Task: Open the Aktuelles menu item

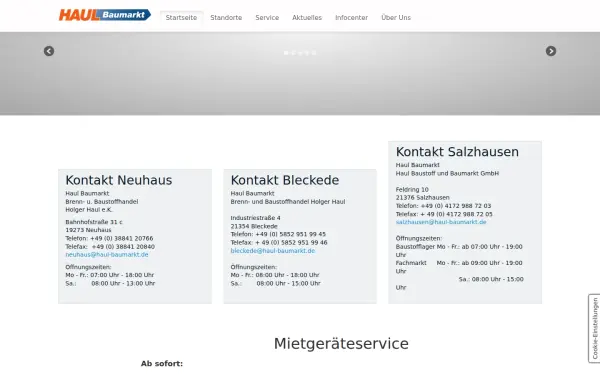Action: pyautogui.click(x=307, y=18)
